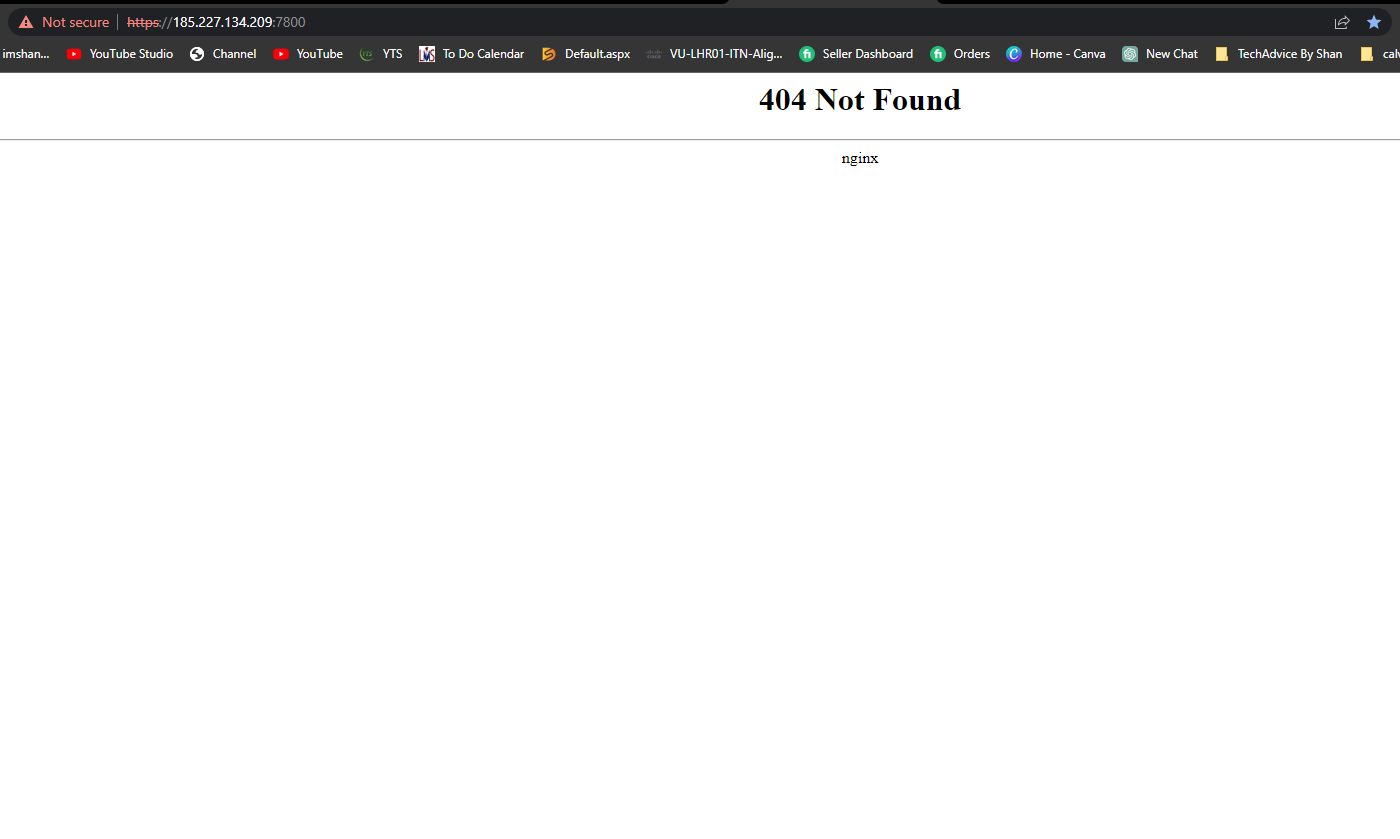
Task: Open the Not secure site info label
Action: (75, 22)
